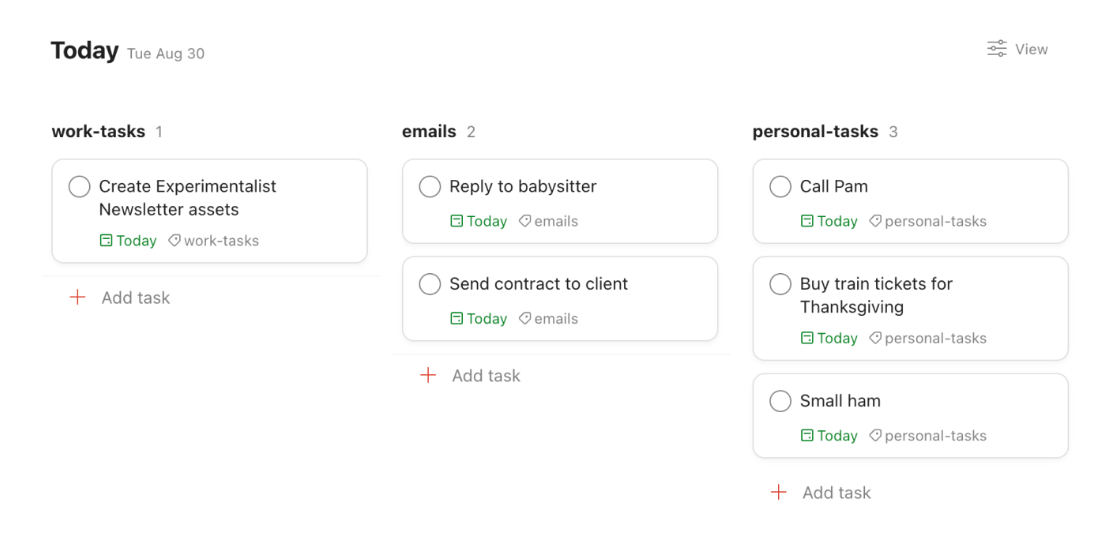Click the Today date on Buy train tickets

coord(837,339)
